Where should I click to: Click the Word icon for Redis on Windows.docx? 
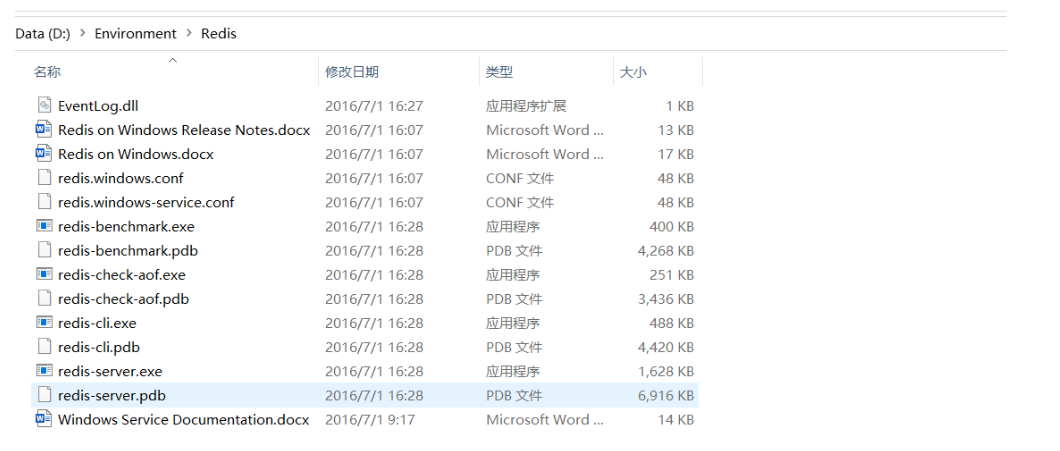coord(44,154)
